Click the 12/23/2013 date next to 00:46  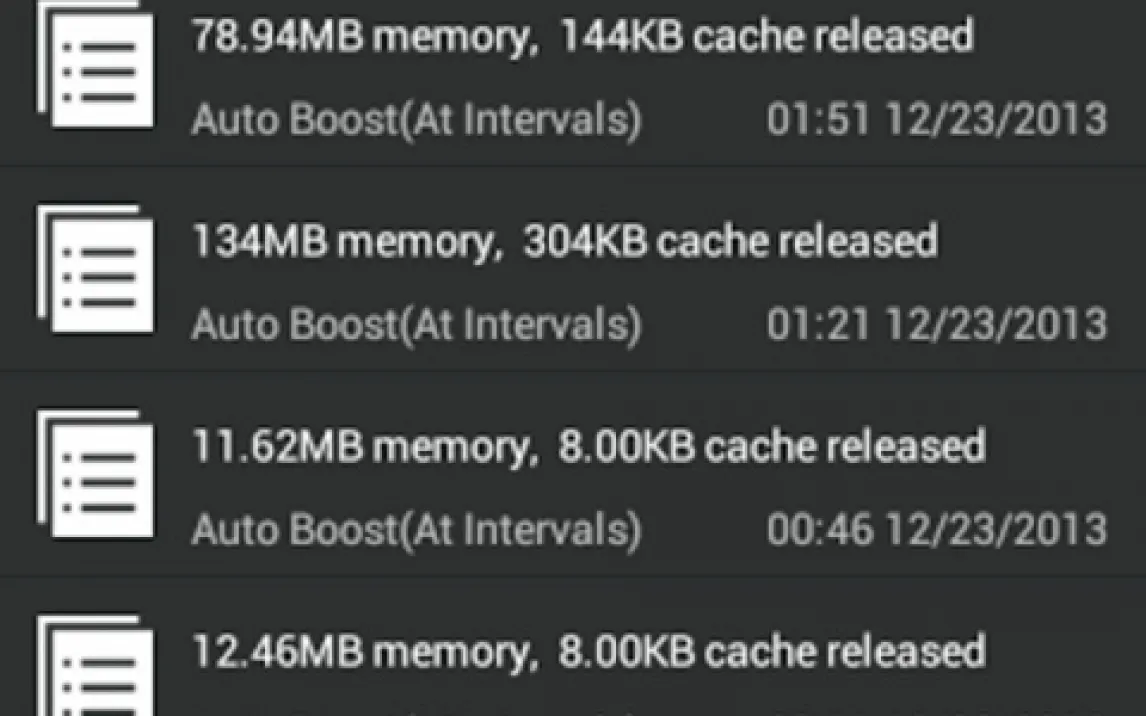pos(996,530)
